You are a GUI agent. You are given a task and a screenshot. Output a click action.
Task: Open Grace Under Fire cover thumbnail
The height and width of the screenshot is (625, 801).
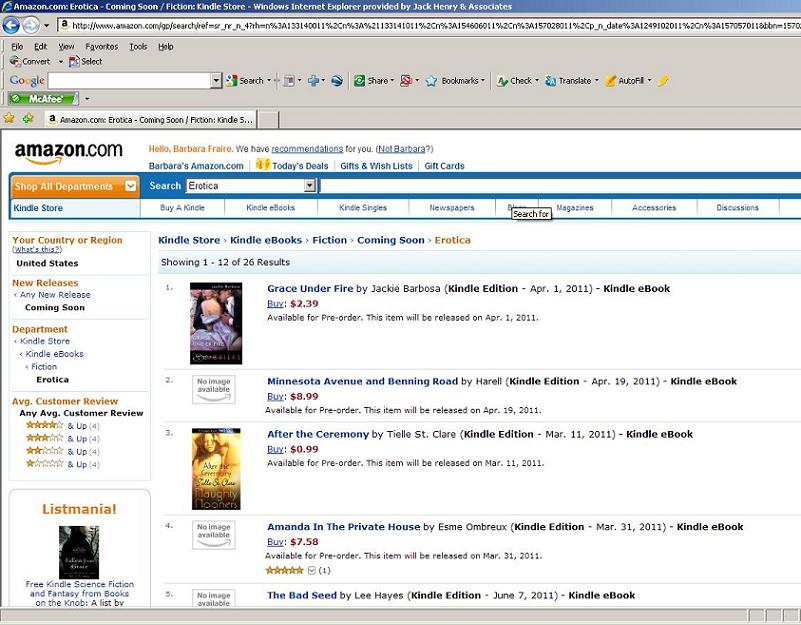point(216,323)
